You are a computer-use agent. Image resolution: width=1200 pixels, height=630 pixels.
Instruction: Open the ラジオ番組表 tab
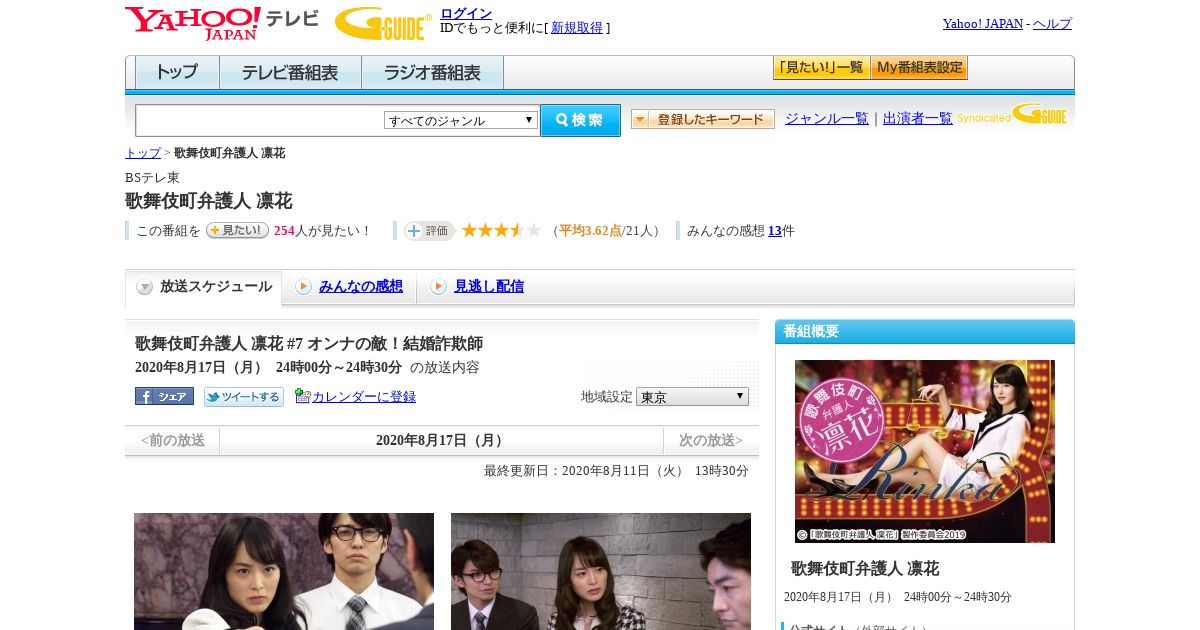tap(432, 73)
